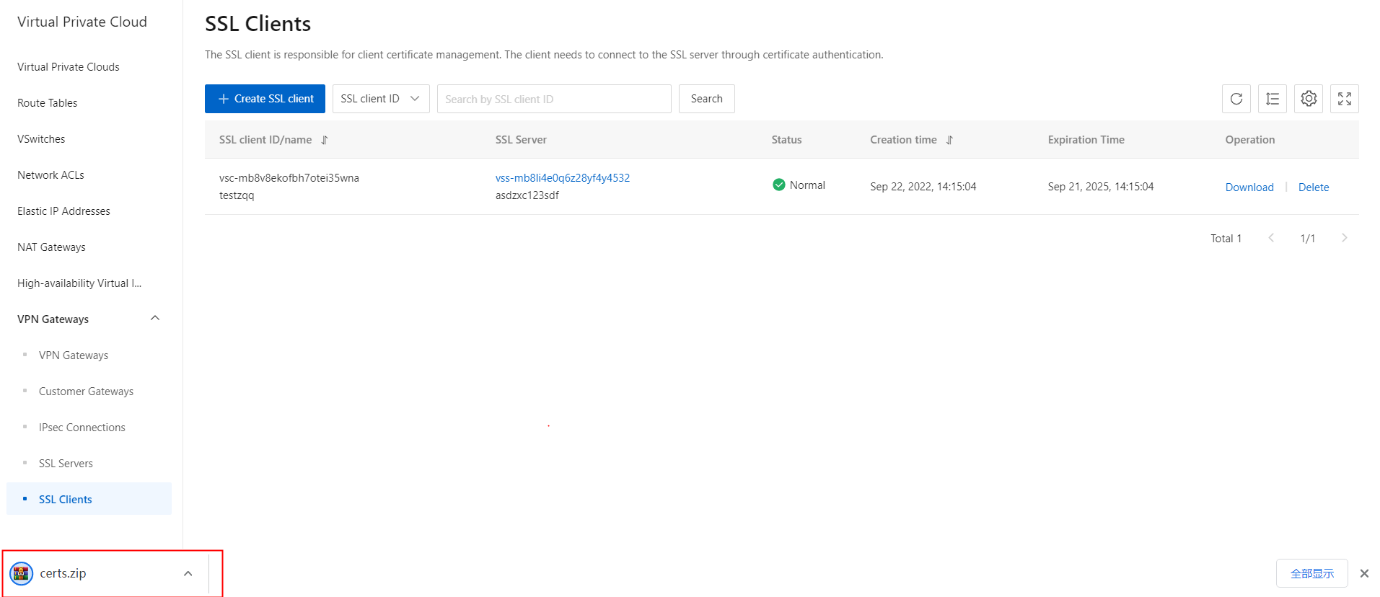Screen dimensions: 1380x597
Task: Click the Normal status text
Action: tap(807, 185)
